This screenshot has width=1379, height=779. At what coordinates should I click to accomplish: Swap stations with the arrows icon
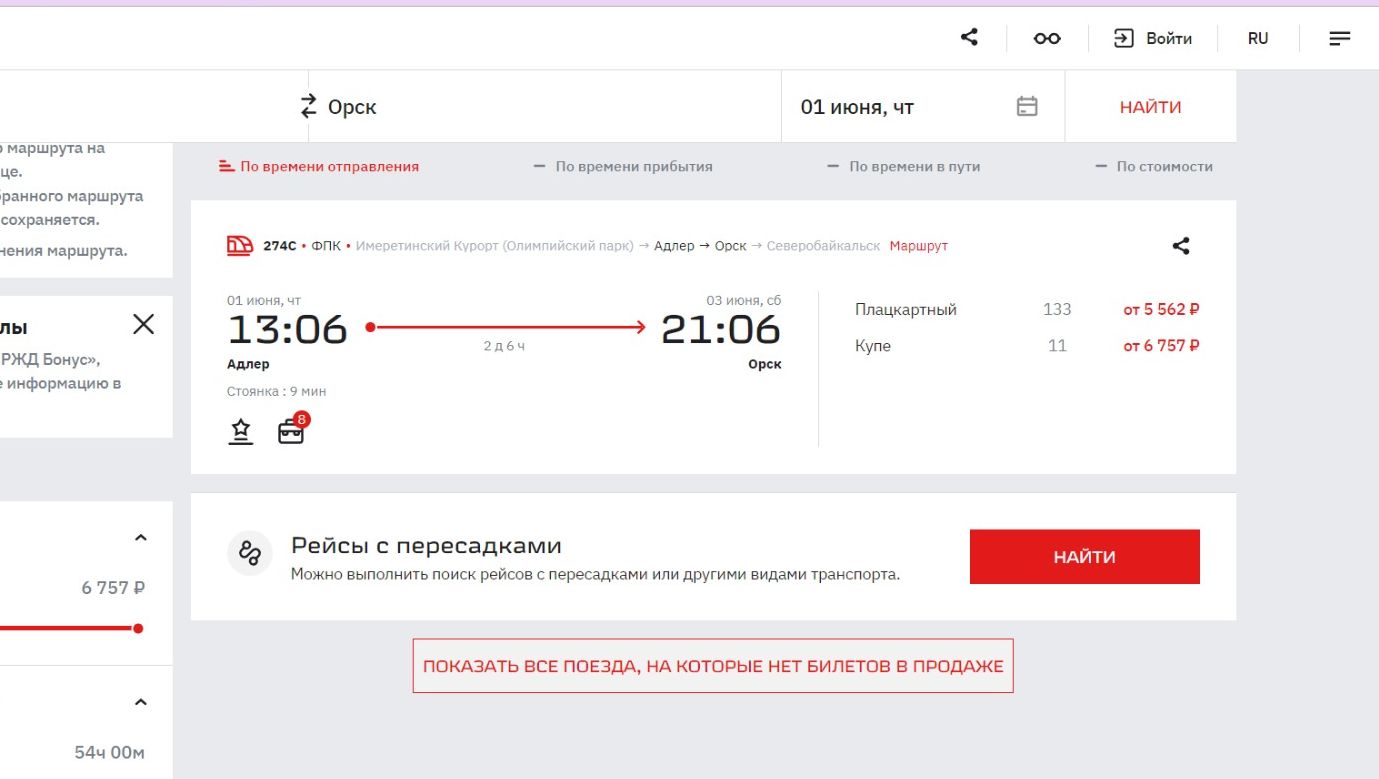(x=308, y=106)
